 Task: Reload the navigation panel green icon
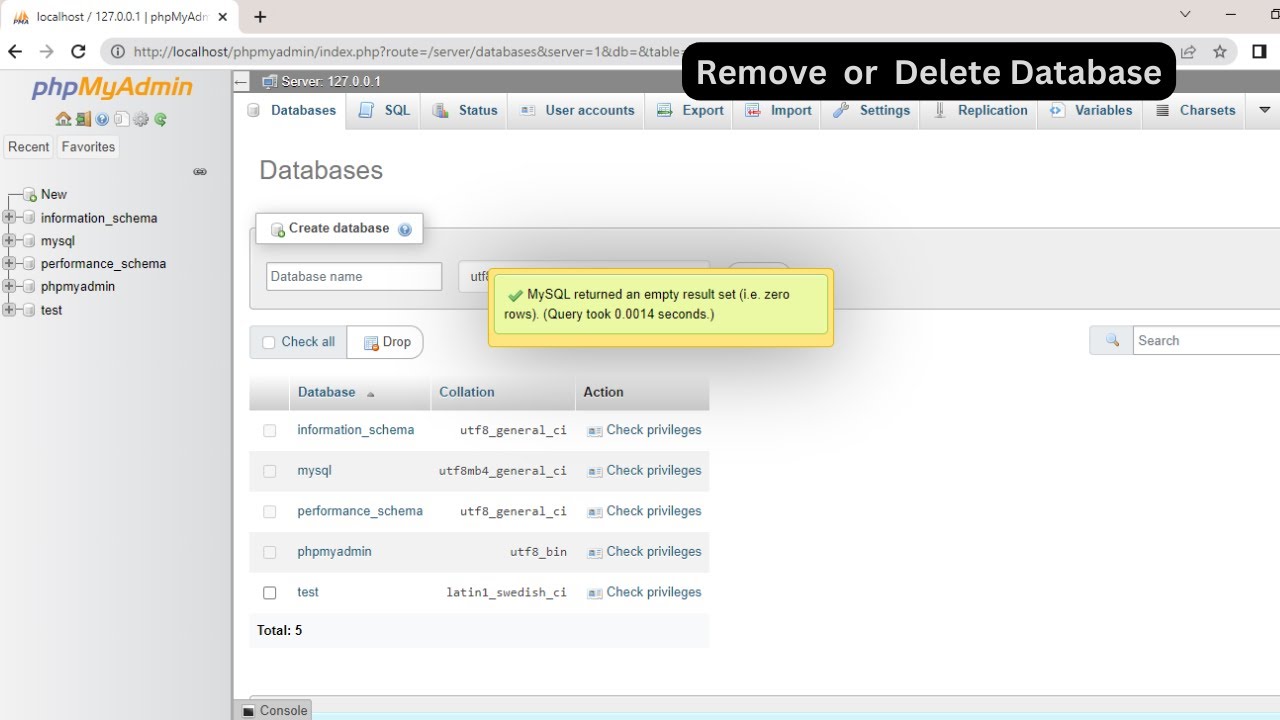[160, 119]
